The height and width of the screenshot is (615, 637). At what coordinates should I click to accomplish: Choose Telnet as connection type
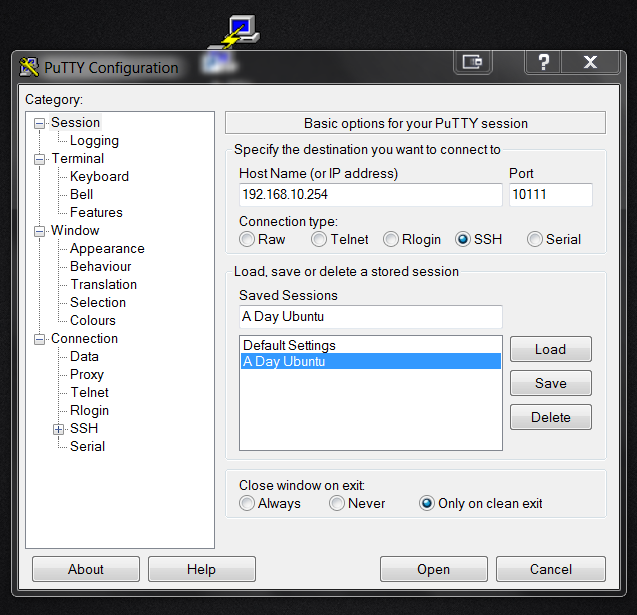[319, 240]
